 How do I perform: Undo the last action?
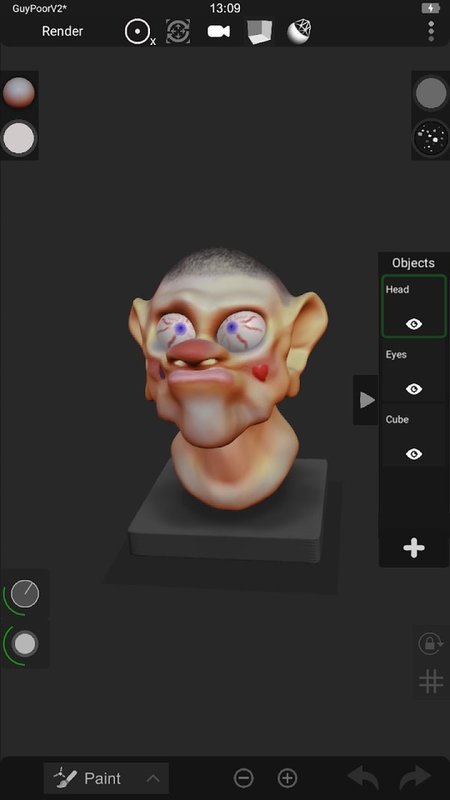pos(363,779)
